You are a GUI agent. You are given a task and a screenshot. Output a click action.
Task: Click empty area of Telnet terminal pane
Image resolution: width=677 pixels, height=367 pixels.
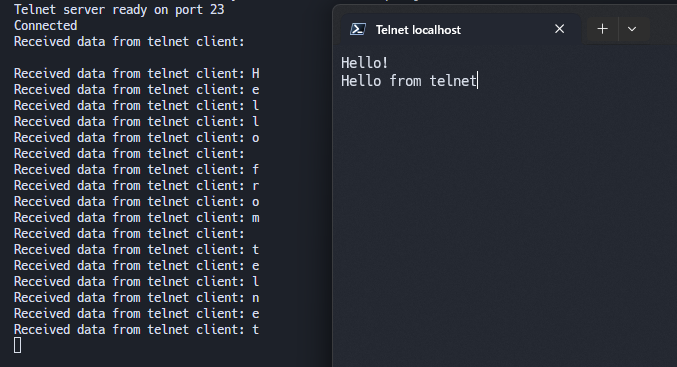pyautogui.click(x=505, y=225)
